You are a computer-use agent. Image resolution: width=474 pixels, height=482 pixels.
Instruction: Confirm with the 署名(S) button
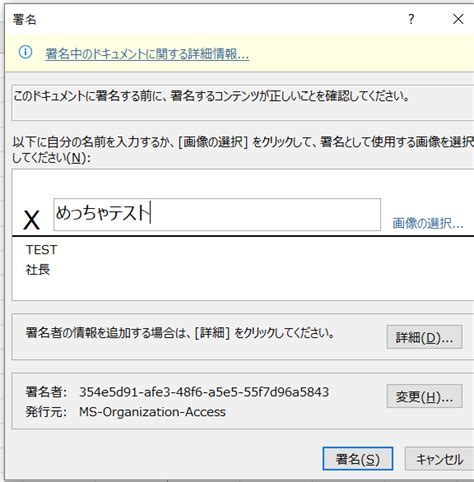pos(358,459)
